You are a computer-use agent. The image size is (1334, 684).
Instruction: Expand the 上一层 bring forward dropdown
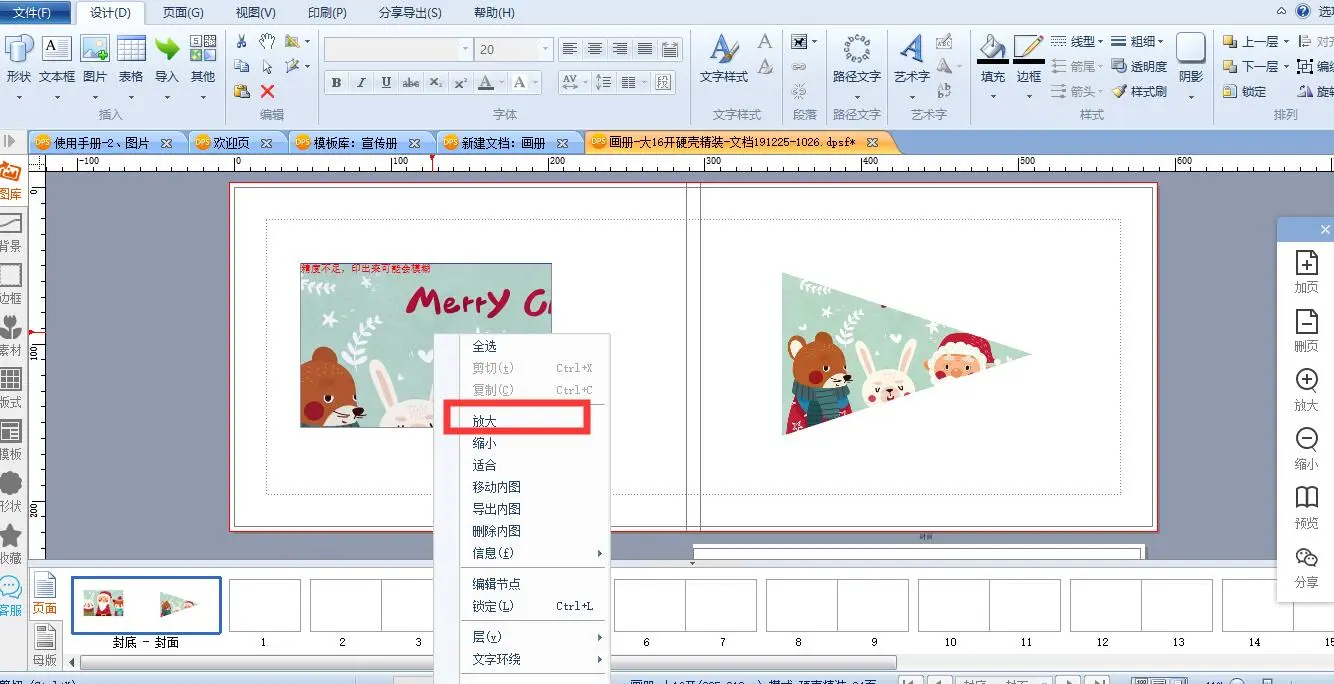point(1286,42)
